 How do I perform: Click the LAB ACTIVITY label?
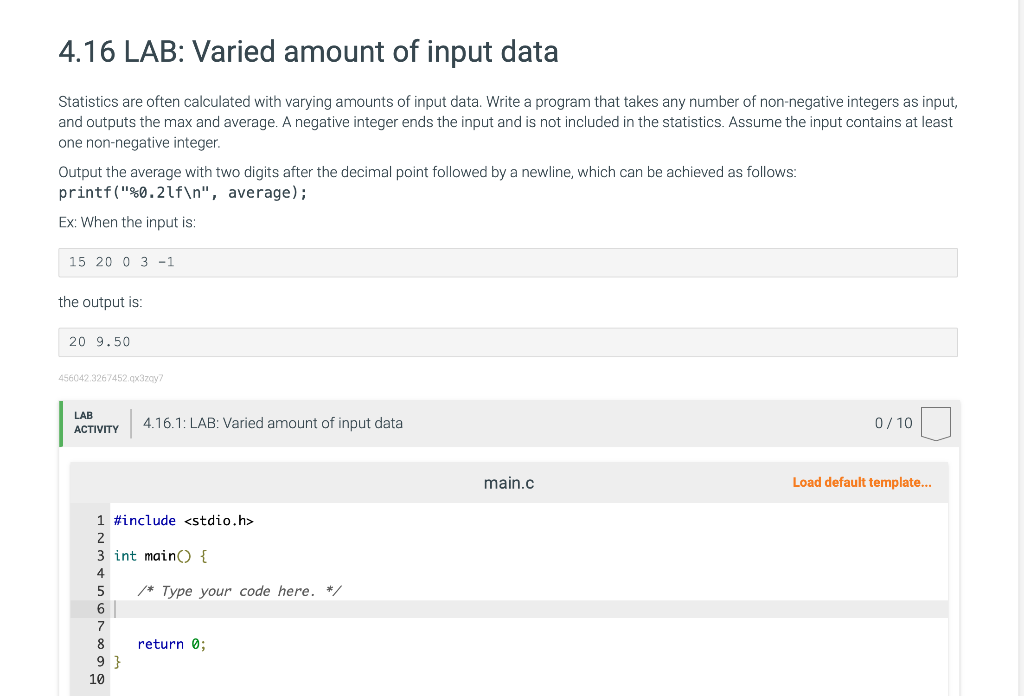pyautogui.click(x=96, y=422)
